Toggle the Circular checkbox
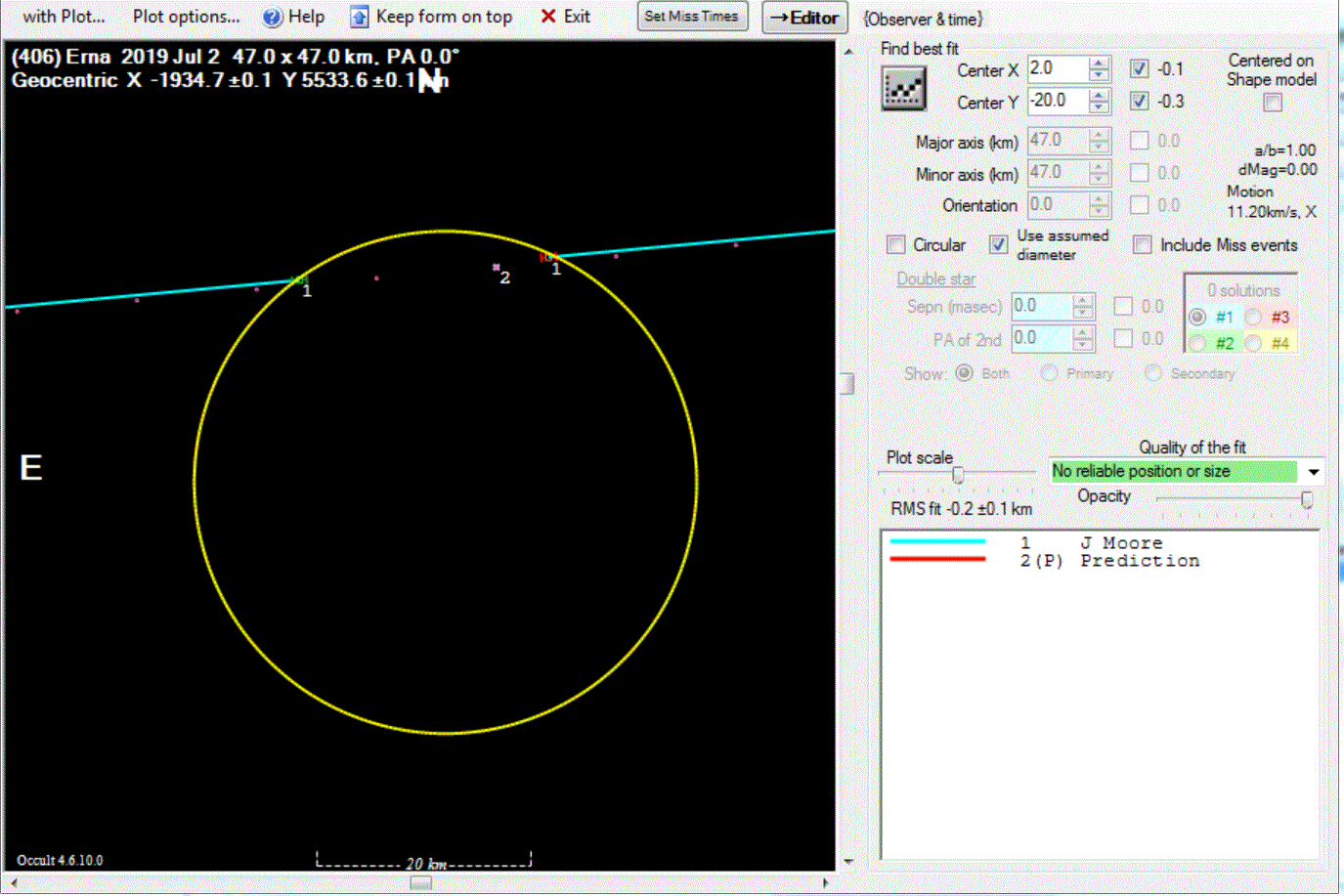 896,244
